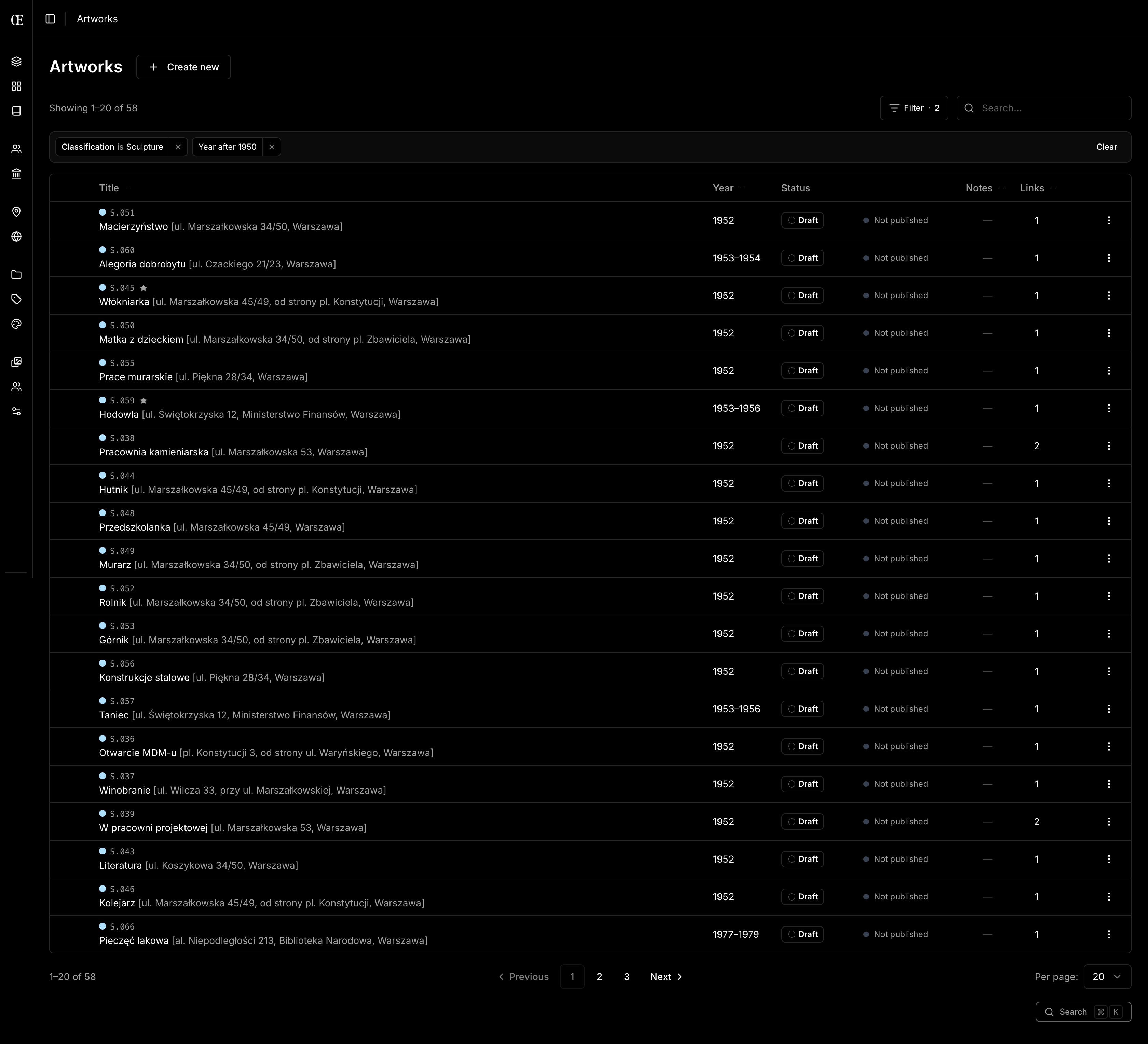Open row menu for Górnik
The width and height of the screenshot is (1148, 1044).
[x=1109, y=634]
